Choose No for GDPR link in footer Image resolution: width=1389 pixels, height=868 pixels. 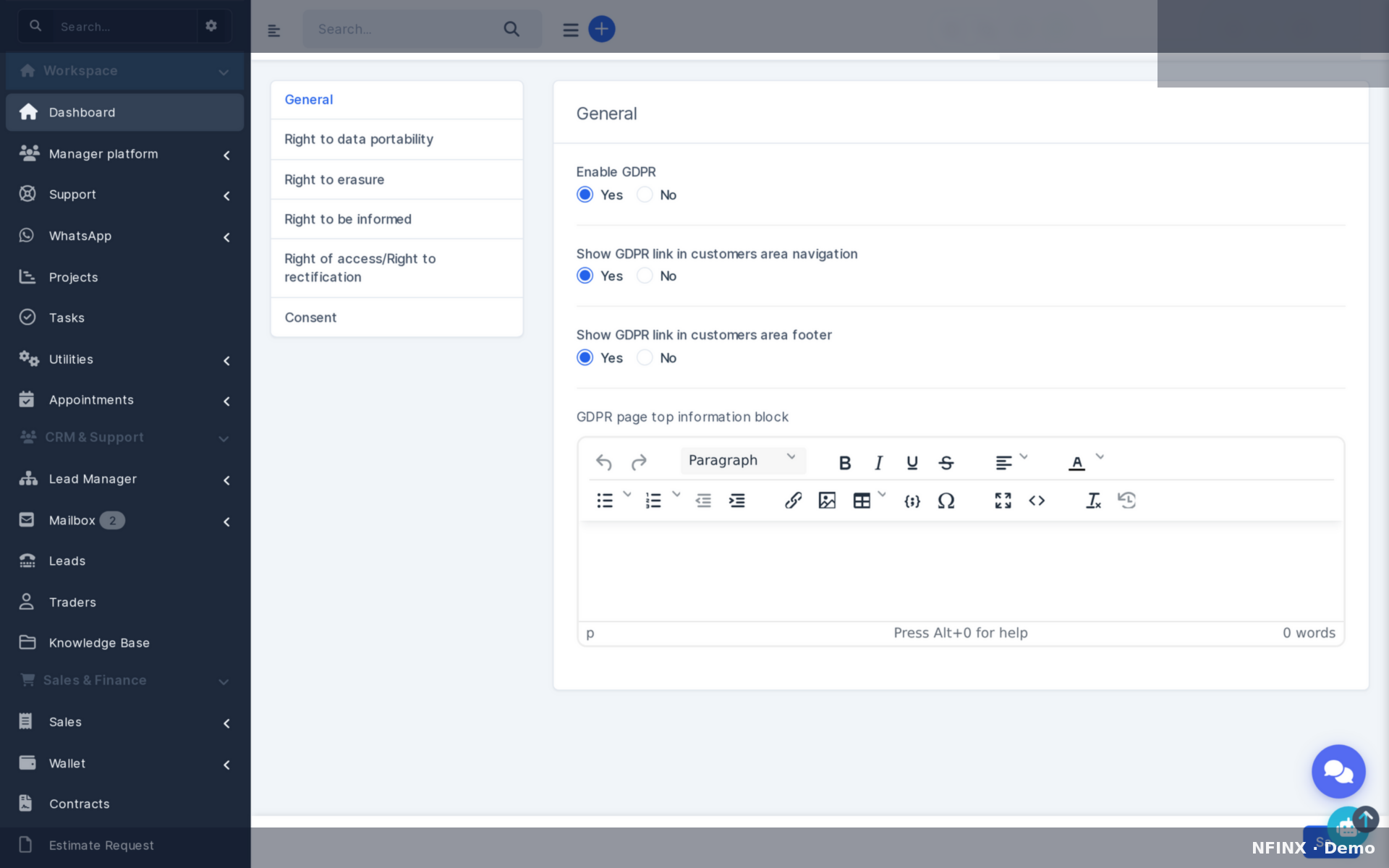[645, 357]
